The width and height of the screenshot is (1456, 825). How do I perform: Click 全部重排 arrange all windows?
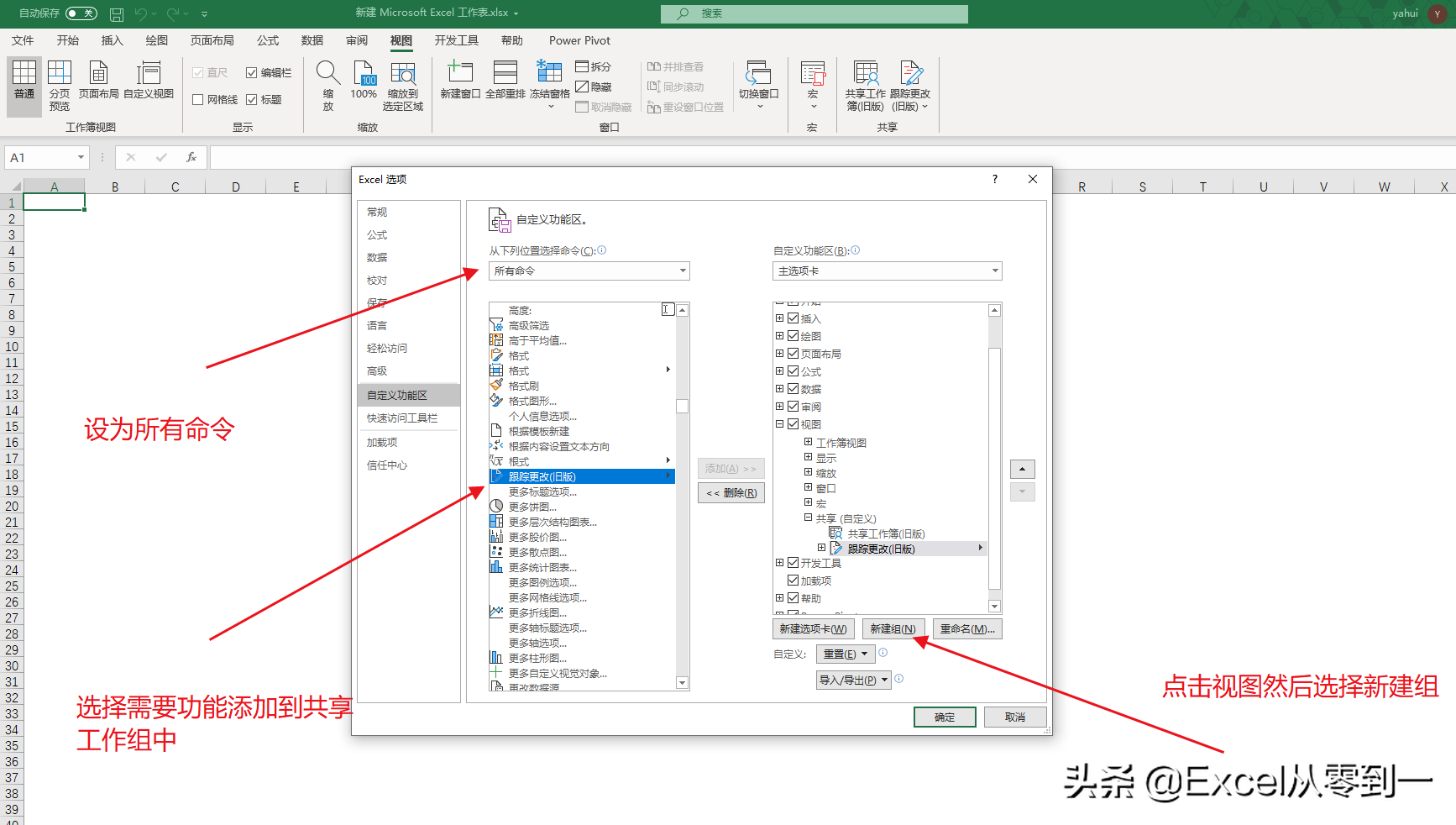(x=505, y=80)
